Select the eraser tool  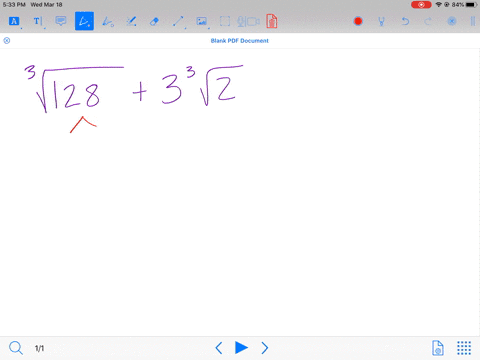(154, 22)
